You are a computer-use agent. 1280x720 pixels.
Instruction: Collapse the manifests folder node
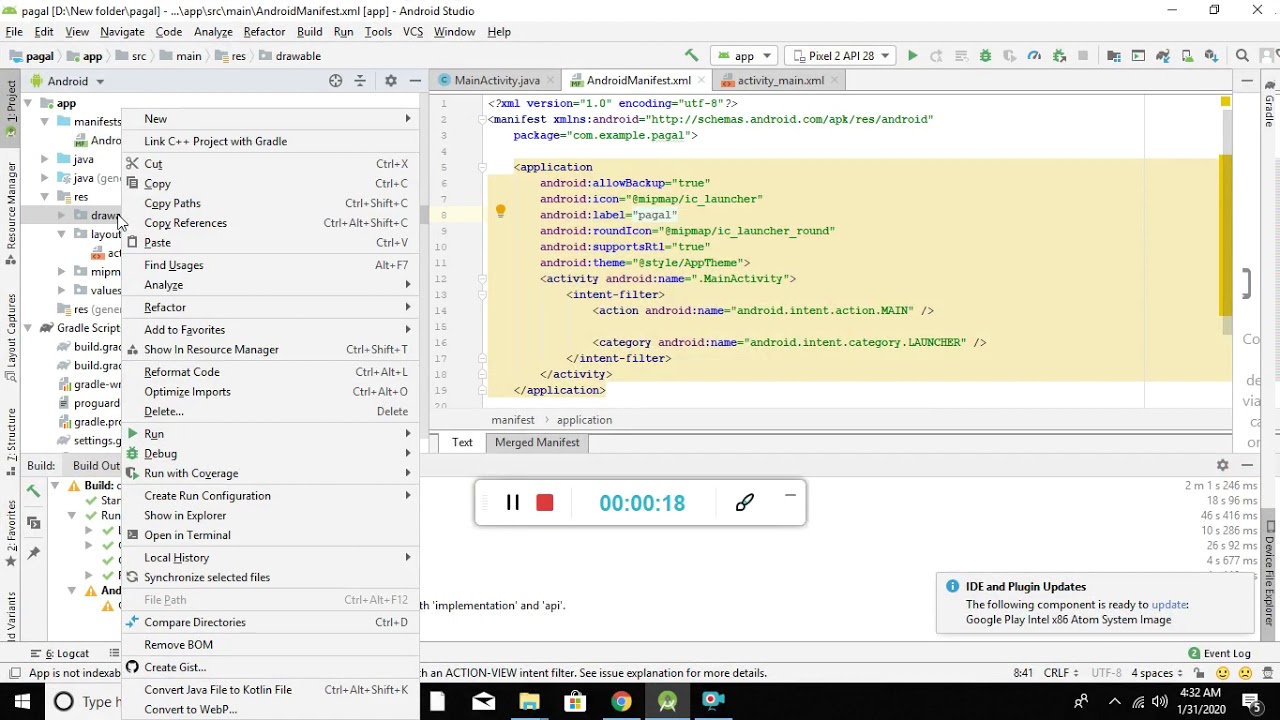(45, 121)
